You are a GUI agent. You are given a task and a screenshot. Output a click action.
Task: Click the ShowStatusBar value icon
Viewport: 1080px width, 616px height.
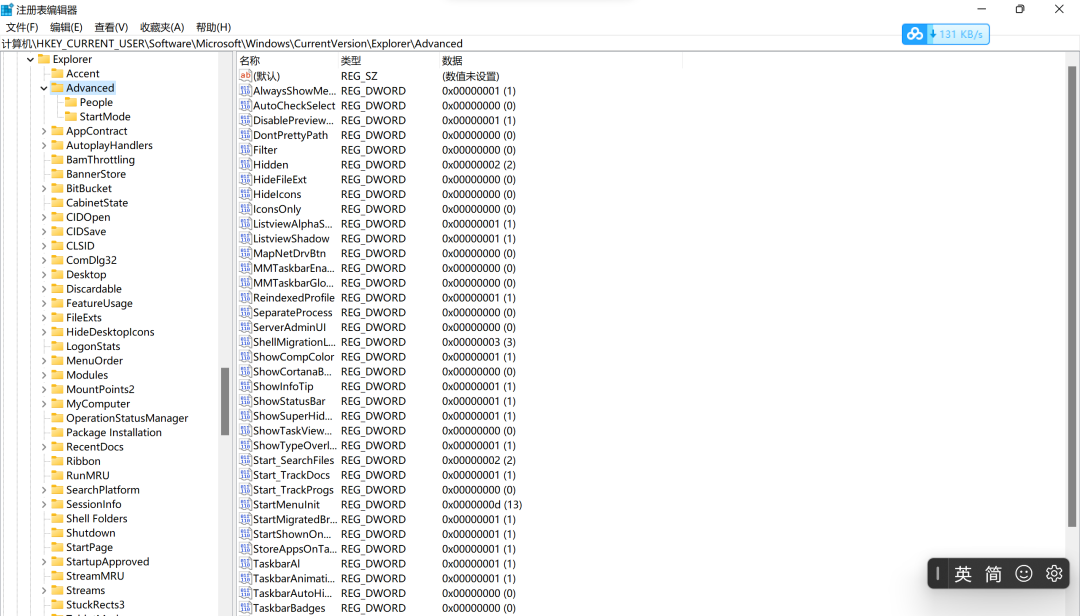point(245,401)
